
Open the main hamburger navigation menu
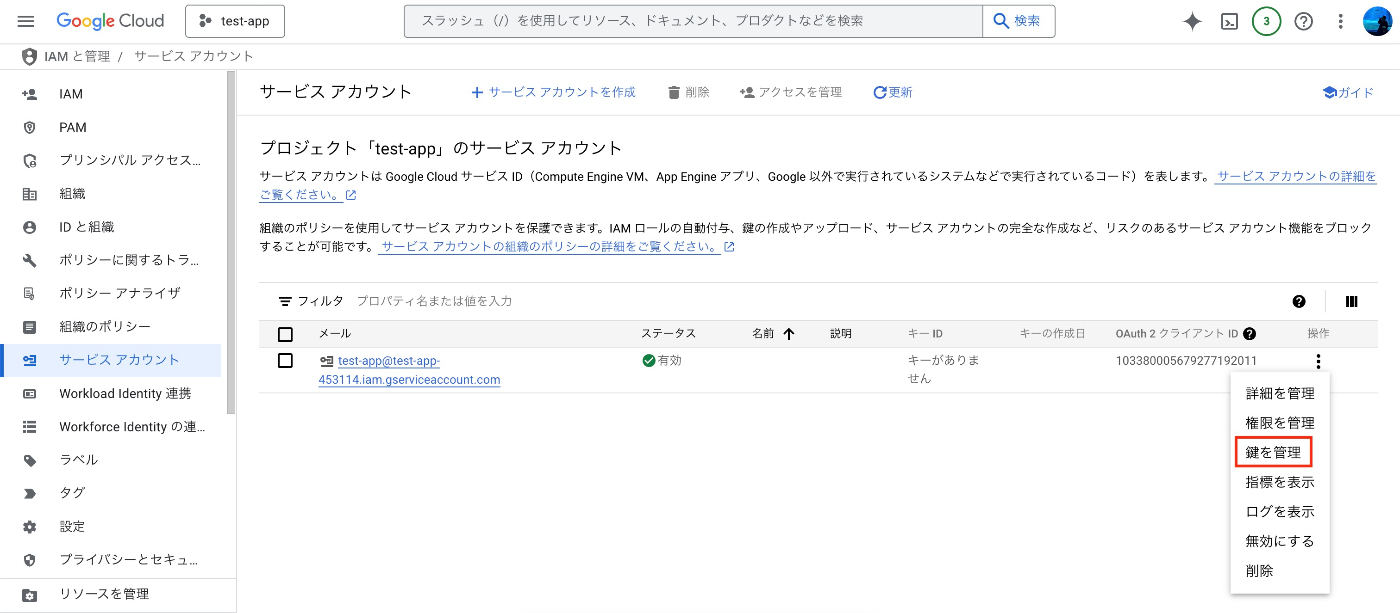[x=26, y=21]
